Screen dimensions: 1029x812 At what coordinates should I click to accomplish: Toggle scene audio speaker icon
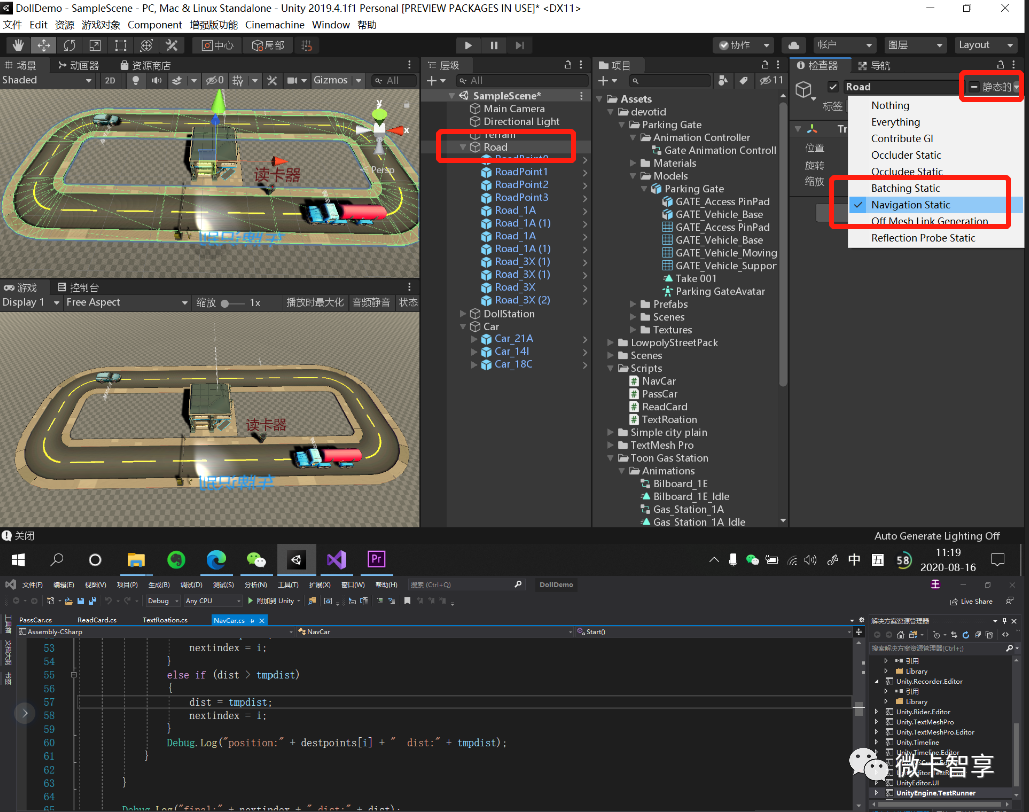pos(157,80)
